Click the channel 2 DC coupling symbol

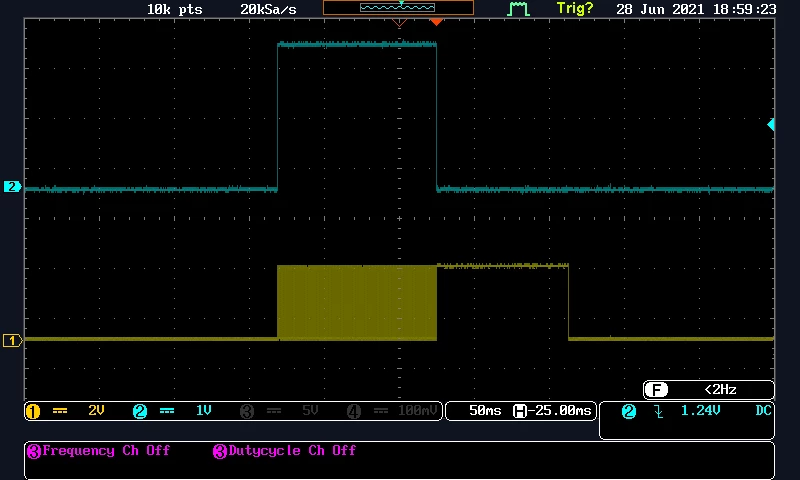(167, 411)
